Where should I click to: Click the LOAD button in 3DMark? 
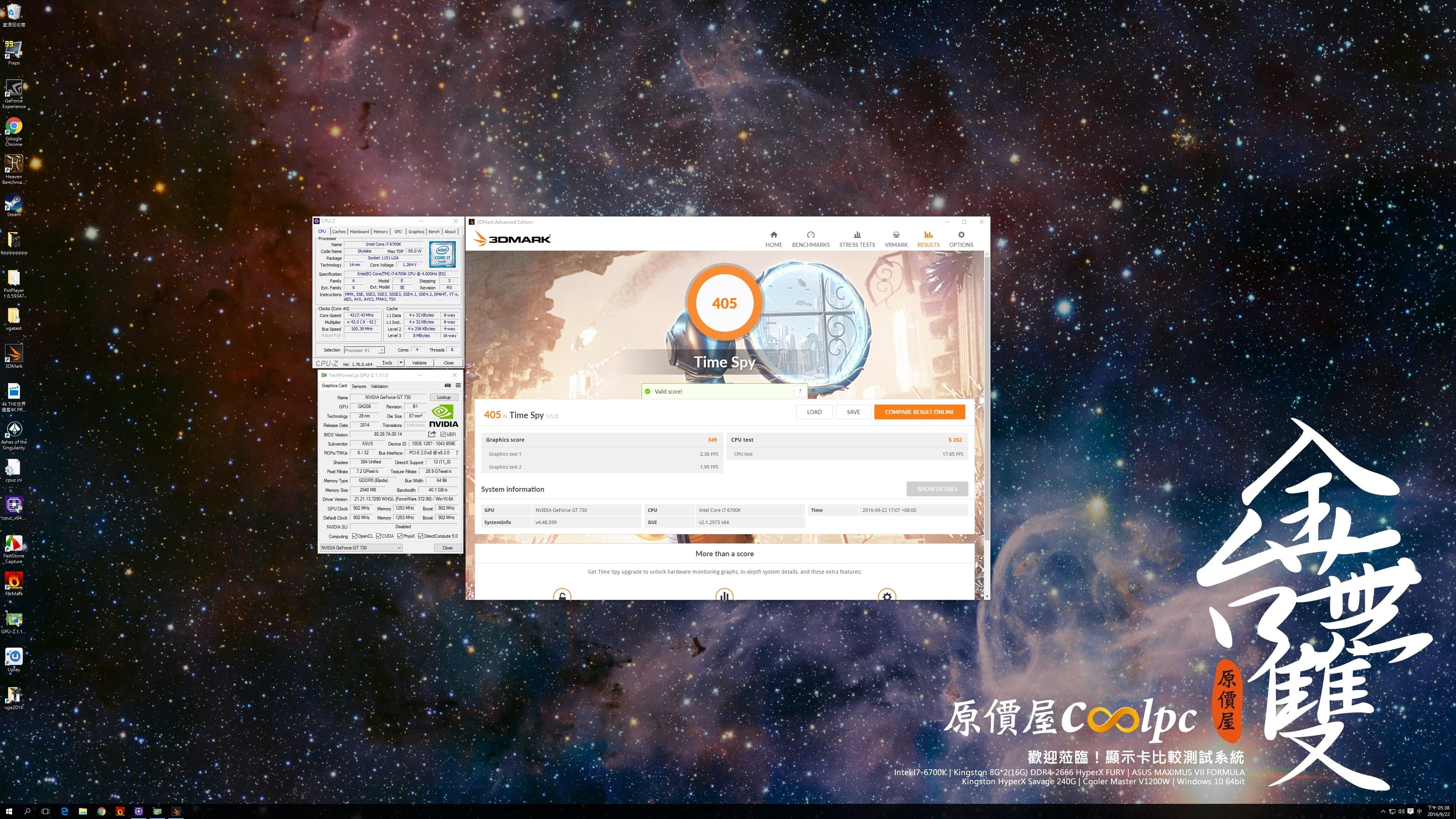[x=814, y=412]
